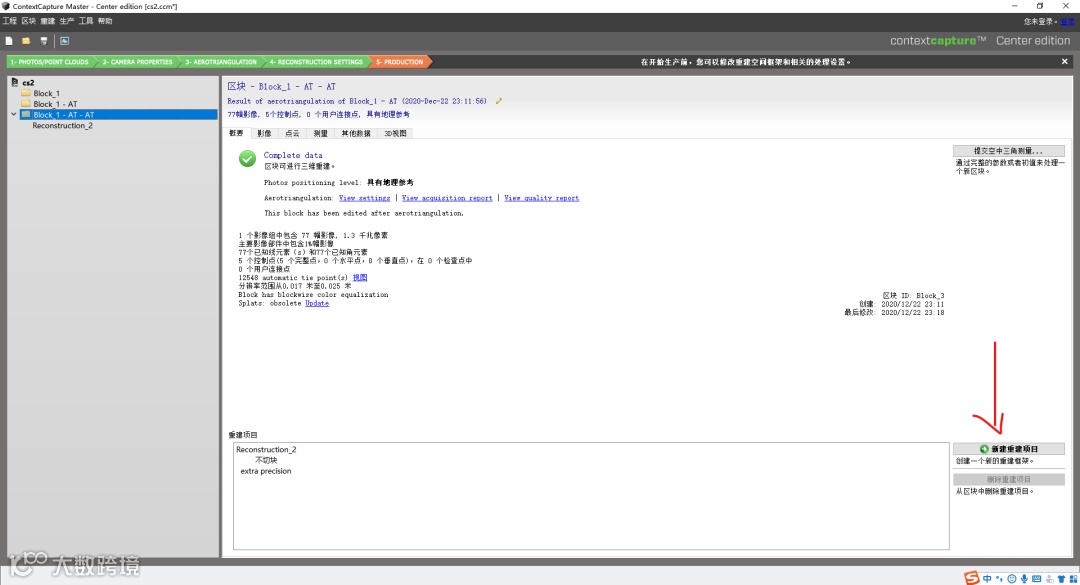The image size is (1080, 585).
Task: Select cs2 project root in the tree
Action: pyautogui.click(x=28, y=83)
